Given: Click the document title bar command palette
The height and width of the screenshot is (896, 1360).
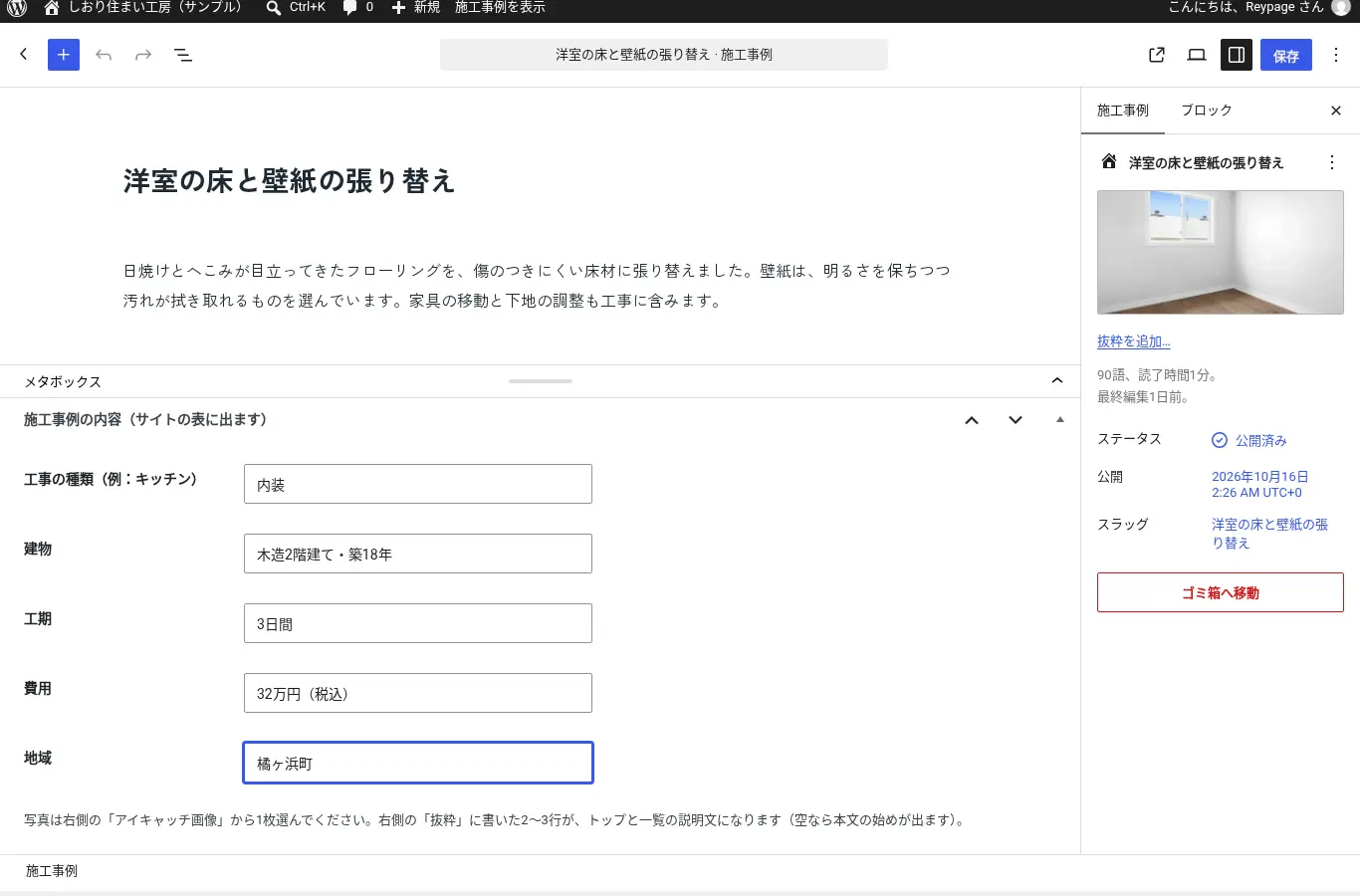Looking at the screenshot, I should 664,55.
